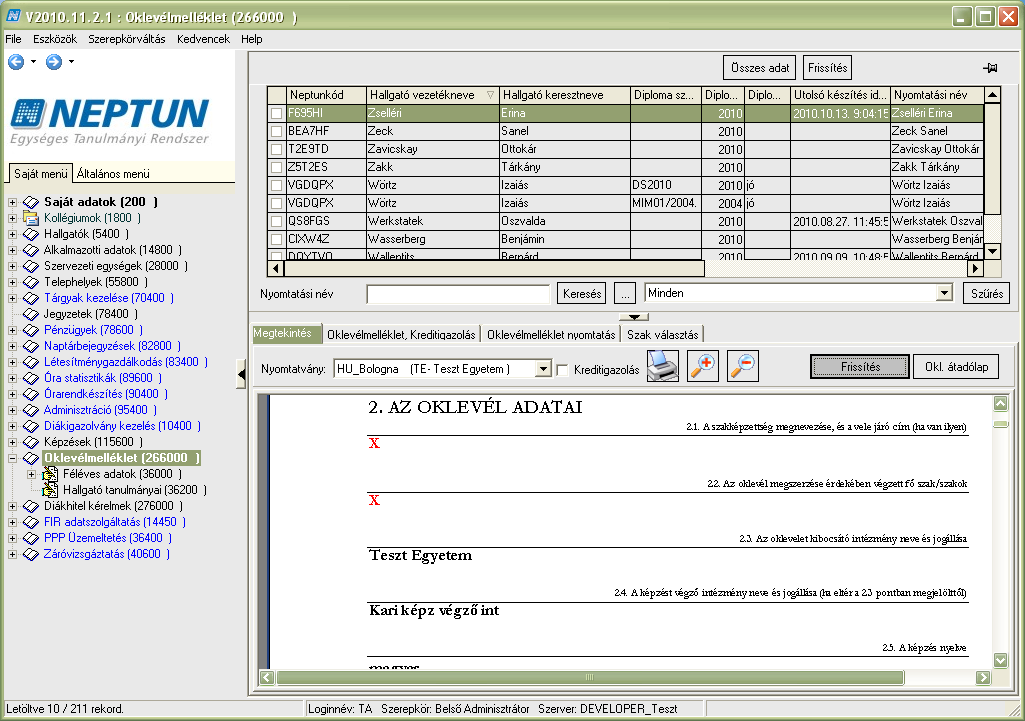This screenshot has height=721, width=1025.
Task: Open the Eszközök menu
Action: [x=55, y=39]
